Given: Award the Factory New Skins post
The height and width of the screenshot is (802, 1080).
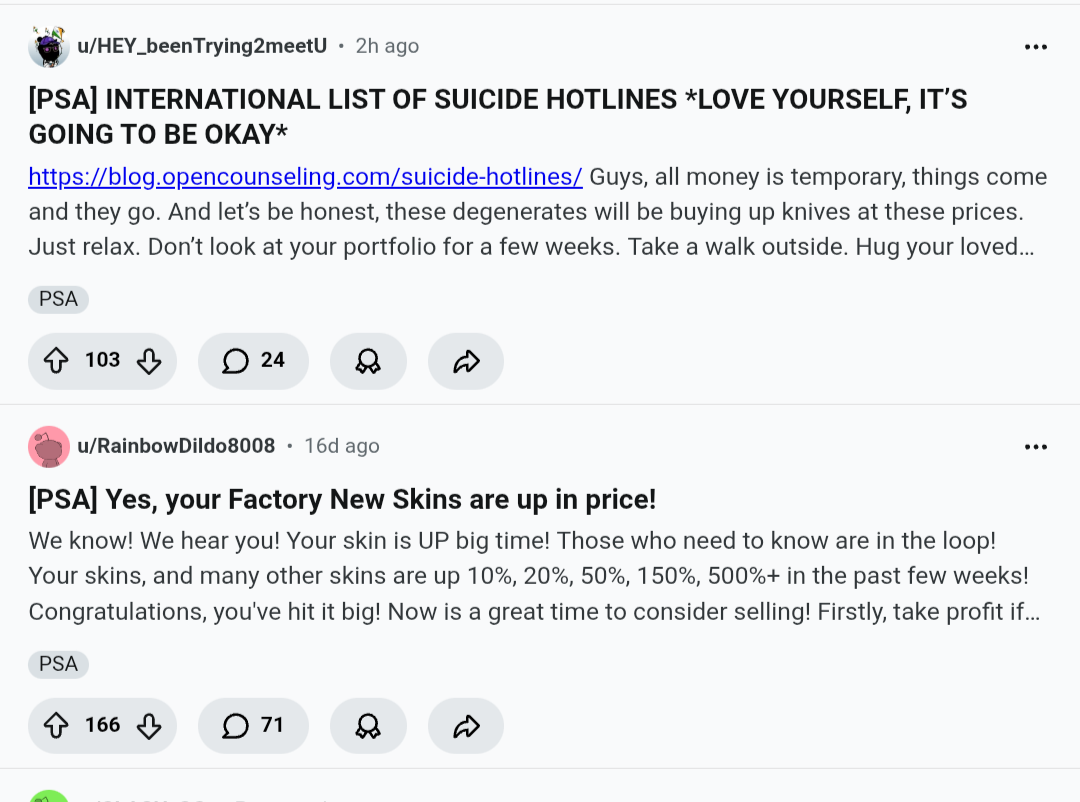Looking at the screenshot, I should [x=368, y=726].
